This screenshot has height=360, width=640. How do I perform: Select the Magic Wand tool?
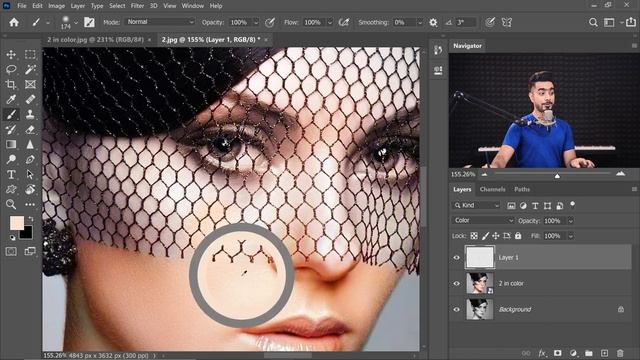[x=30, y=69]
